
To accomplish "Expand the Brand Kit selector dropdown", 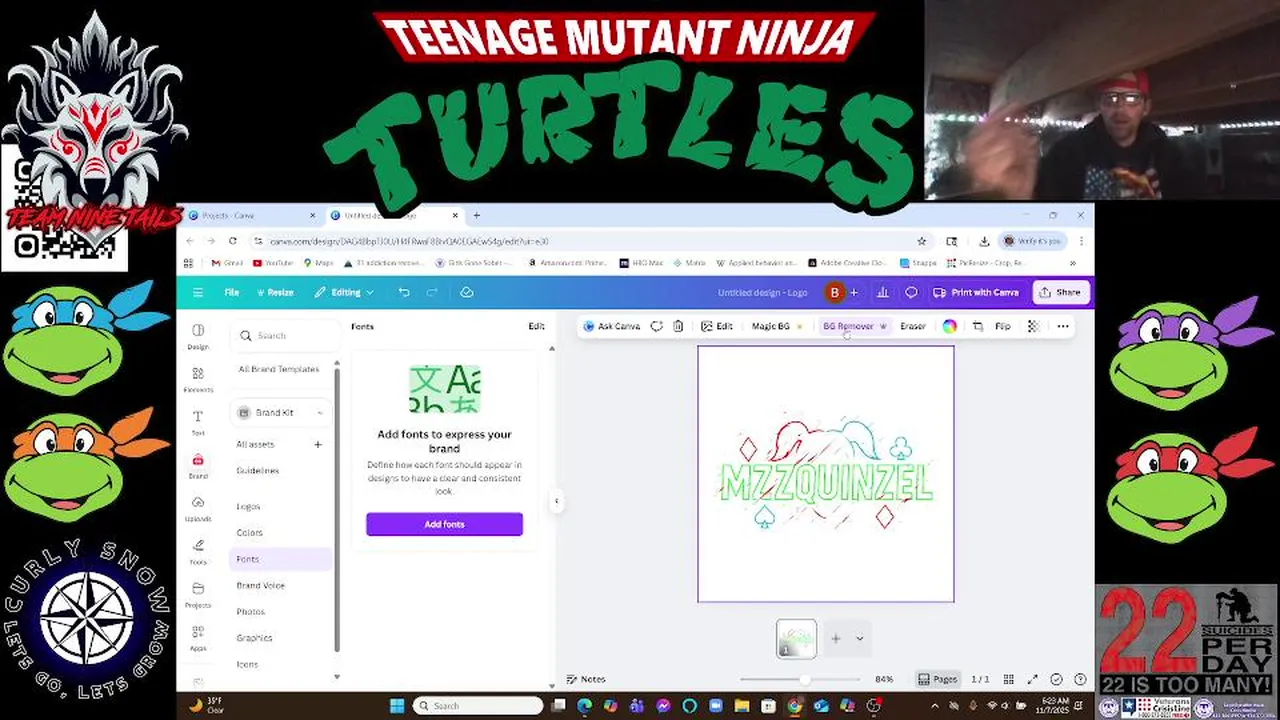I will (281, 412).
